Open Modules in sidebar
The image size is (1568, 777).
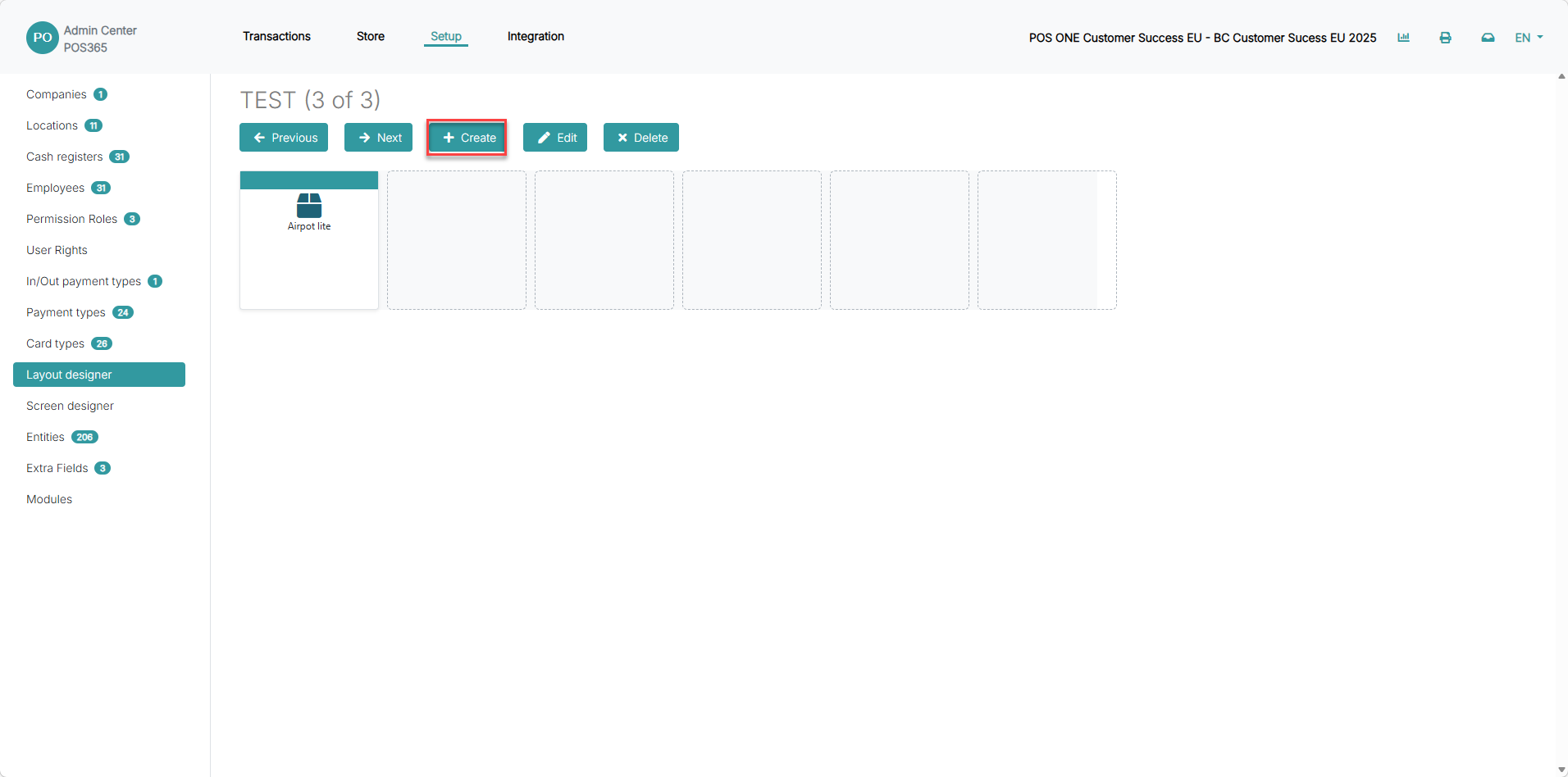pos(49,499)
